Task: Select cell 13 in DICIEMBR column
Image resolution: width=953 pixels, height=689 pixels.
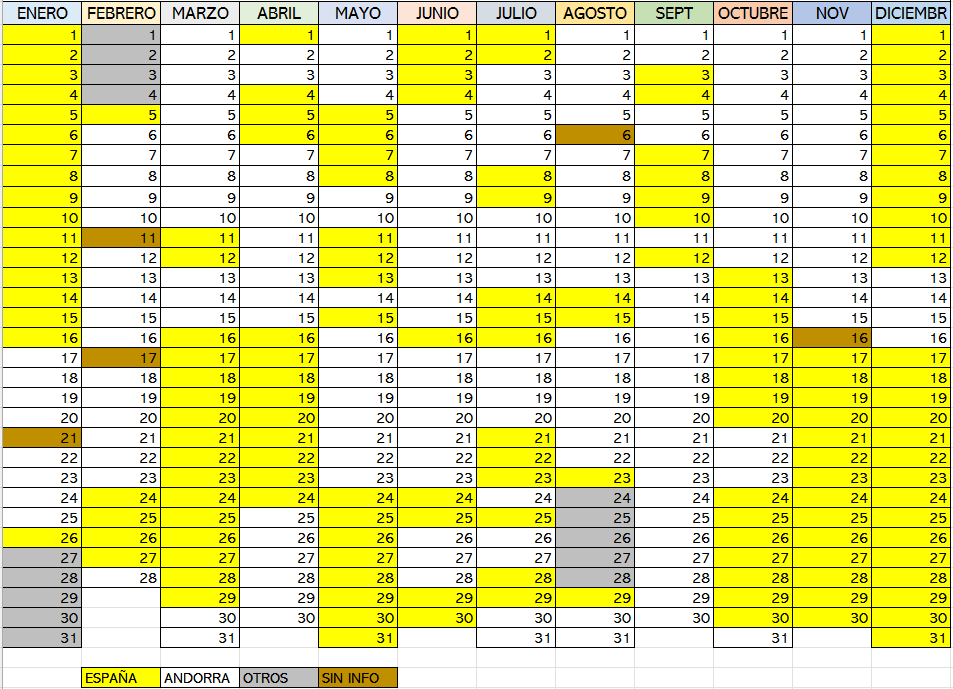Action: pos(912,278)
